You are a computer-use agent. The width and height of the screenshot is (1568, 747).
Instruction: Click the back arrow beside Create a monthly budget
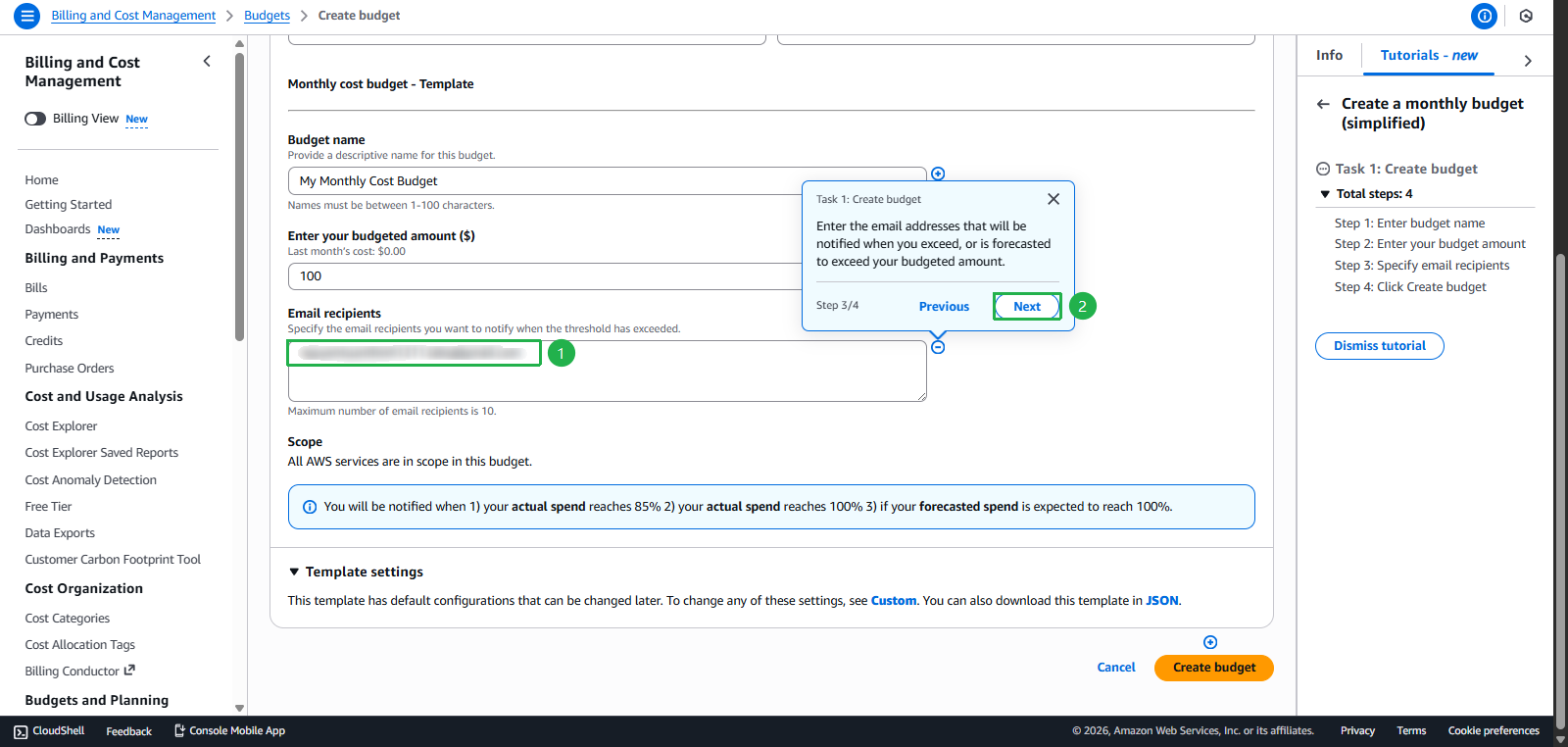coord(1323,104)
